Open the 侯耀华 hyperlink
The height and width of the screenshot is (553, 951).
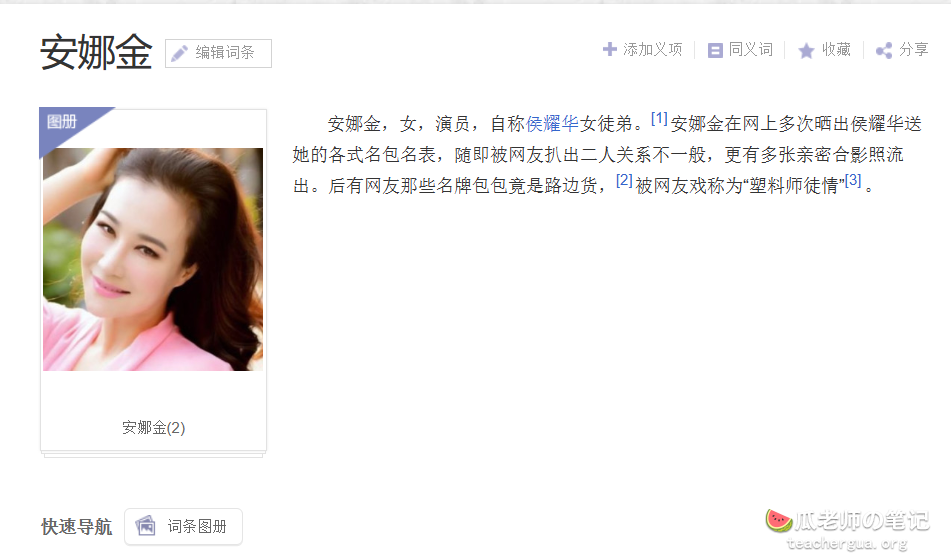click(553, 124)
